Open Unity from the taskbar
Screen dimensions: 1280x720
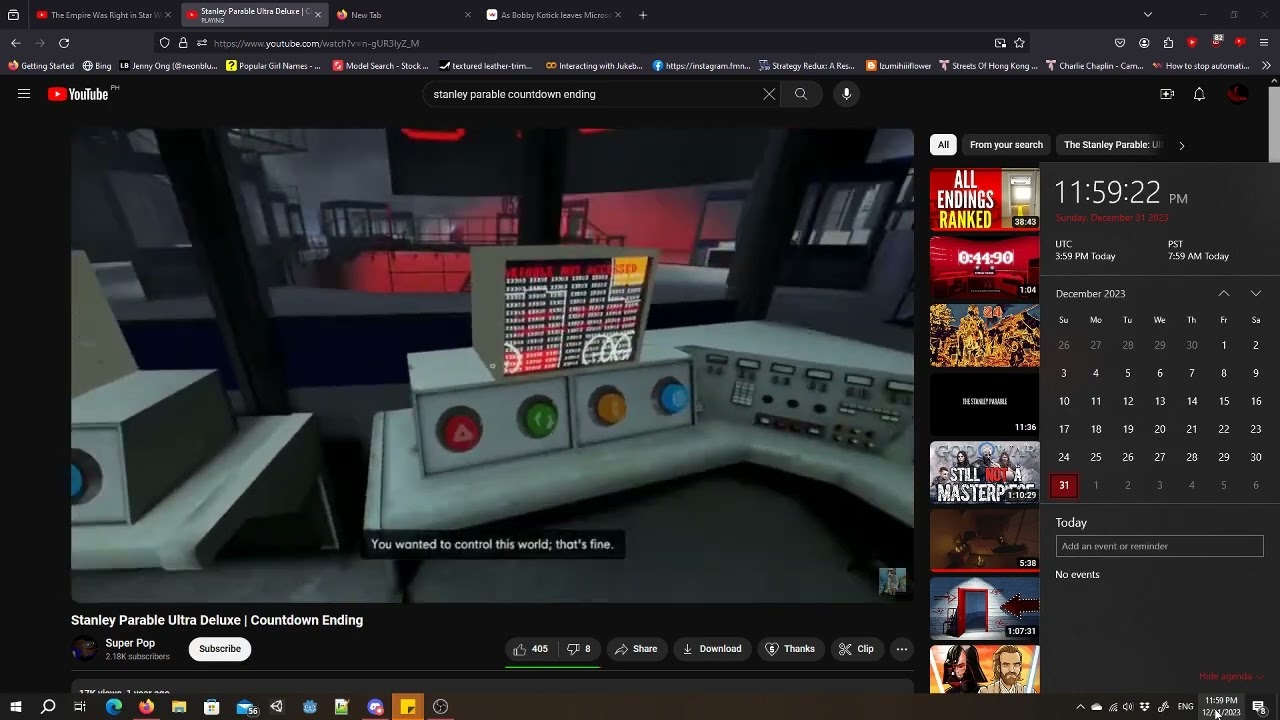(x=277, y=707)
